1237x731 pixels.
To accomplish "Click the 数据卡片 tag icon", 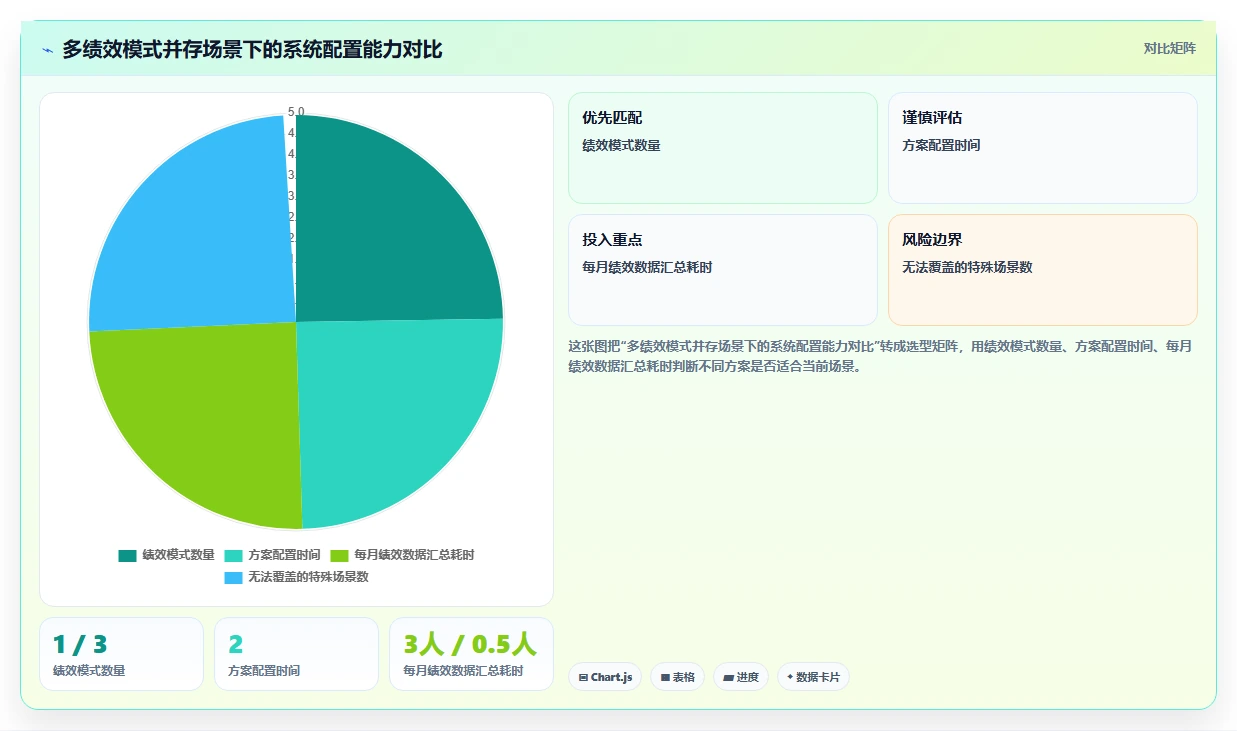I will [x=790, y=677].
